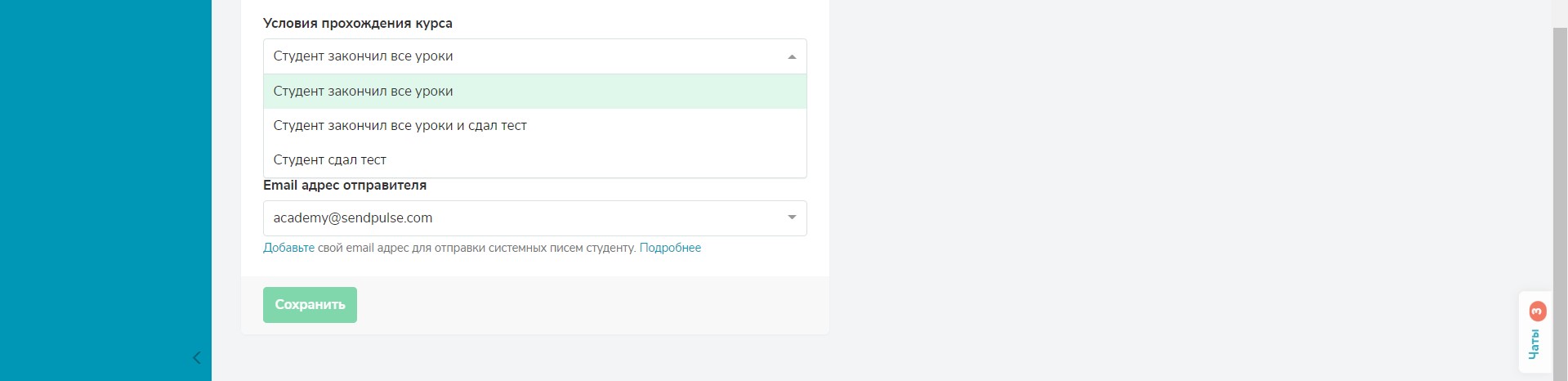This screenshot has width=1568, height=381.
Task: Click the hint text about системных писем
Action: click(476, 248)
